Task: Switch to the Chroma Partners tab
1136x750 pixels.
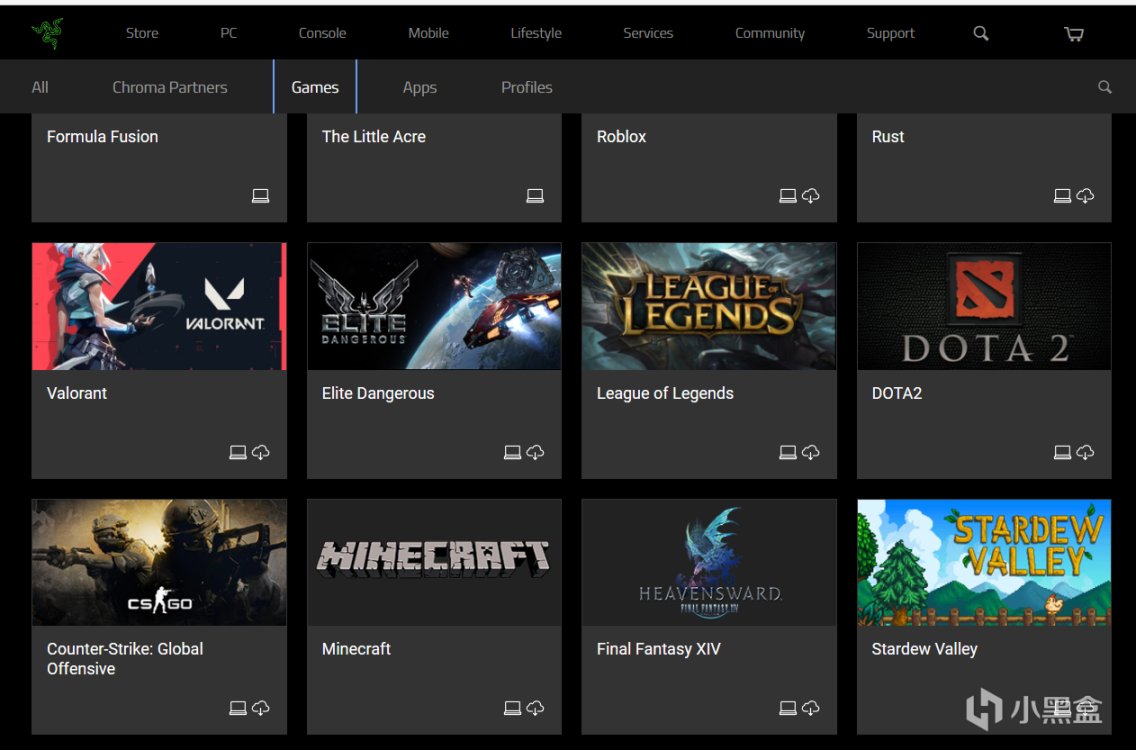Action: pos(170,87)
